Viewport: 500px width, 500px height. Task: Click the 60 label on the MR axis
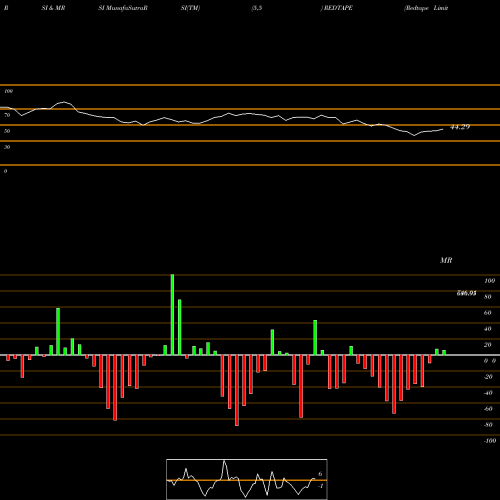click(x=488, y=313)
